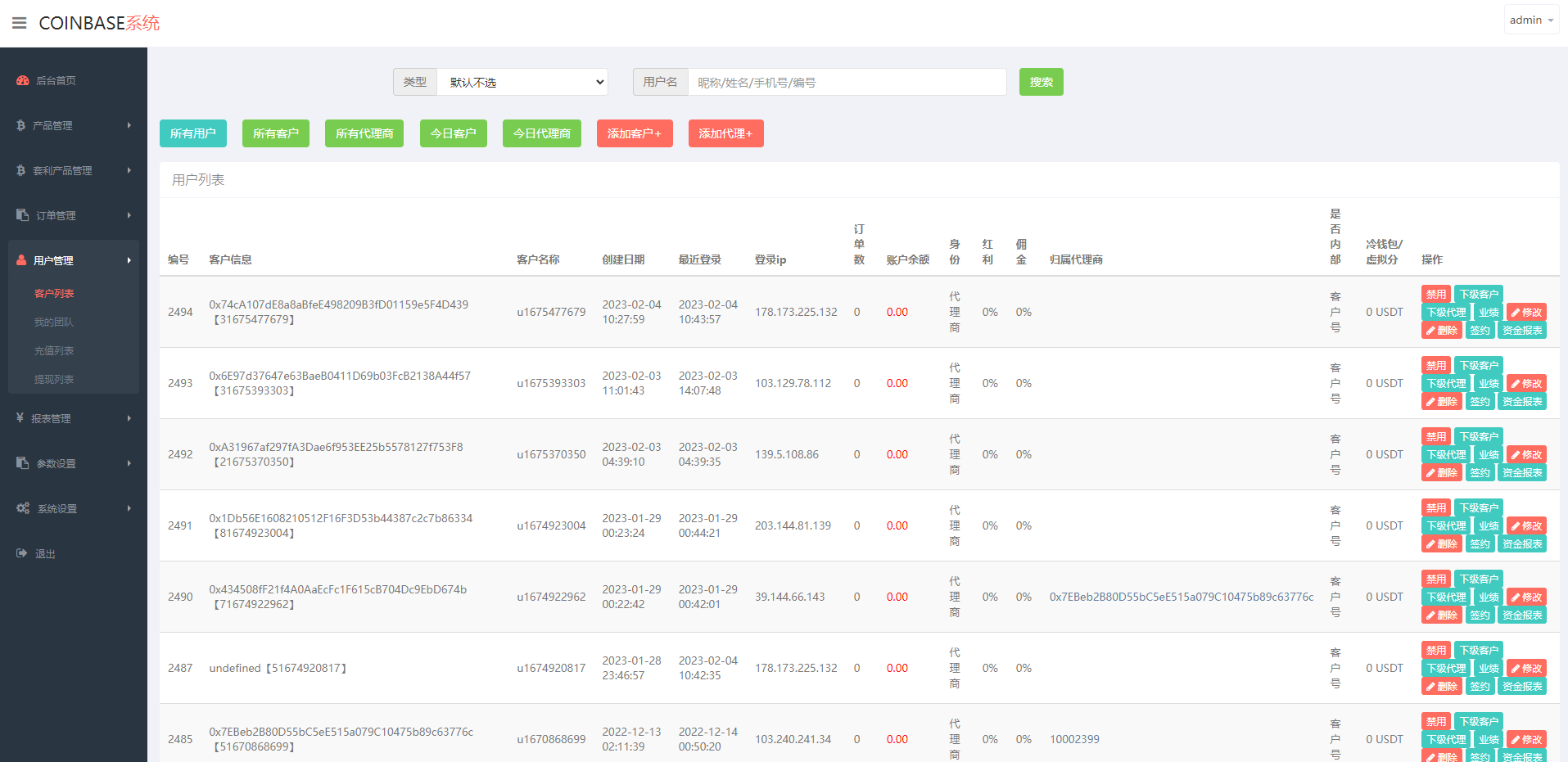Click the clipboard icon beside 订单管理

pos(23,215)
